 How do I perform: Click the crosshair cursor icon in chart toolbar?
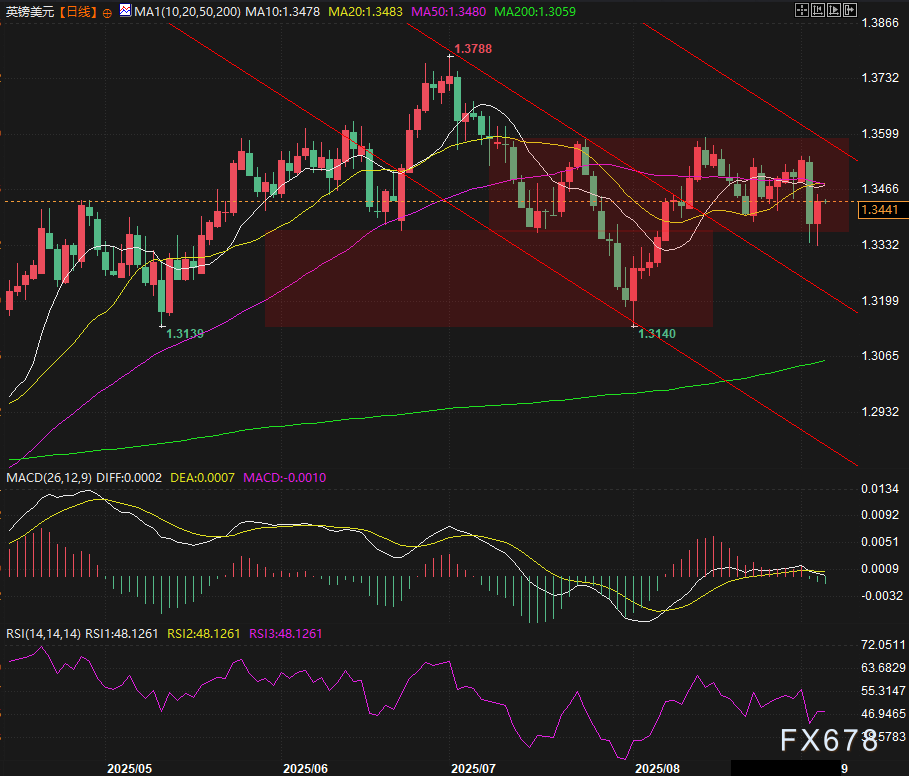pos(802,11)
